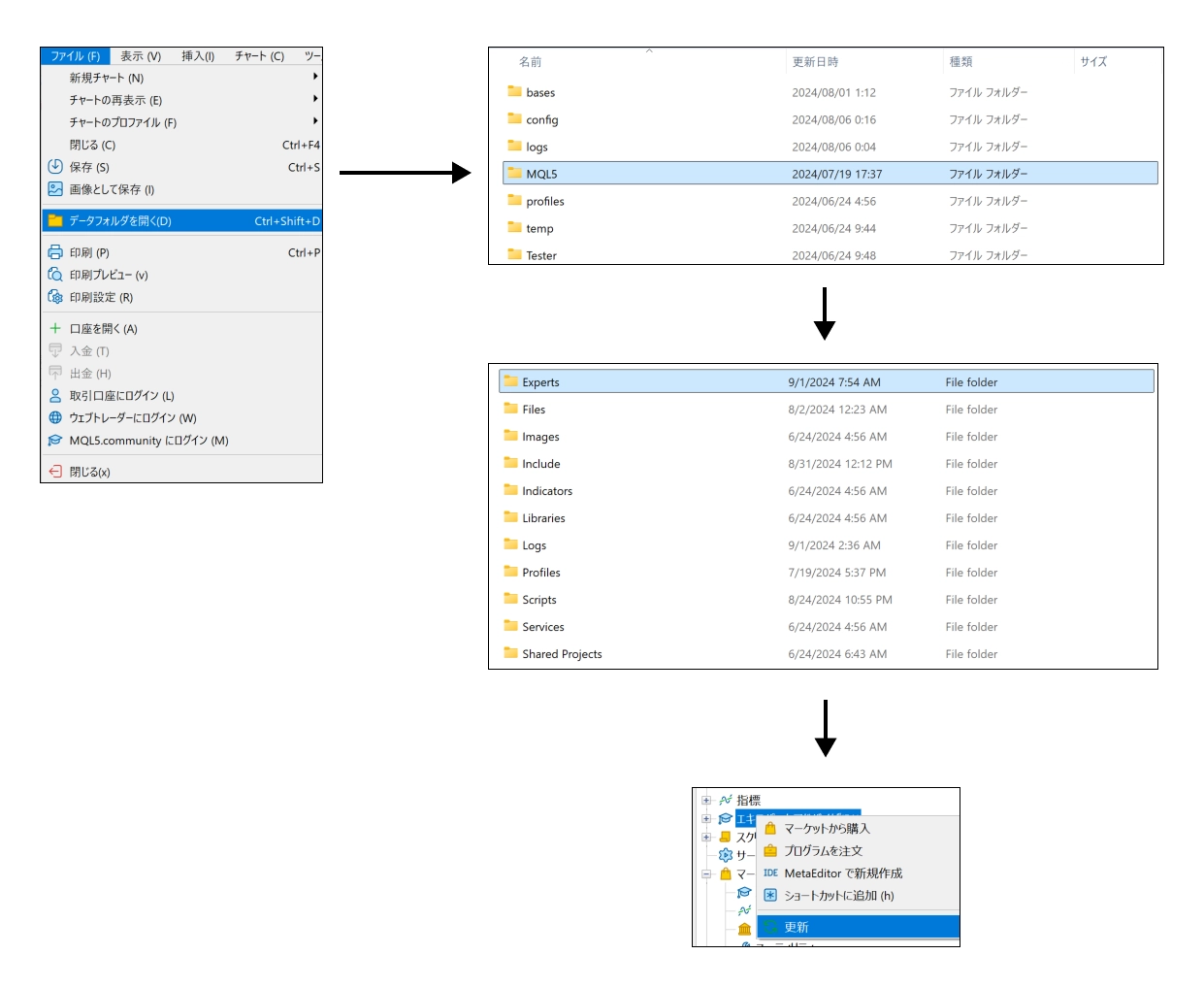Click the picture icon for 画像として保存
The image size is (1204, 988).
click(x=55, y=189)
